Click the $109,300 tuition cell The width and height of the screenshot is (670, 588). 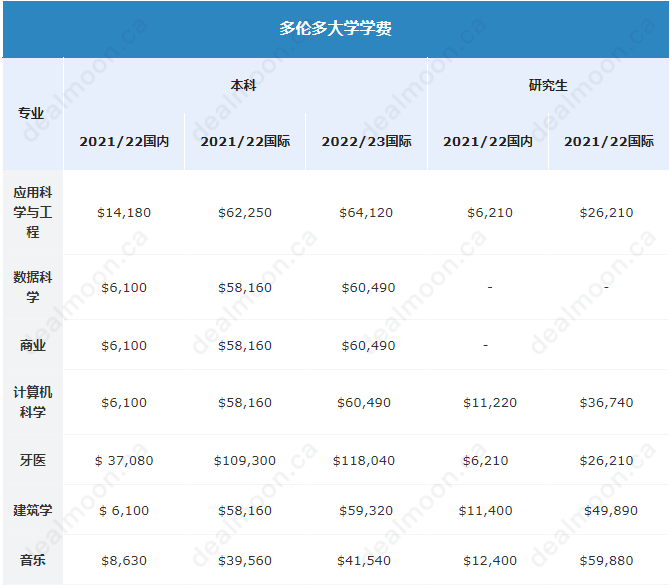pos(245,461)
